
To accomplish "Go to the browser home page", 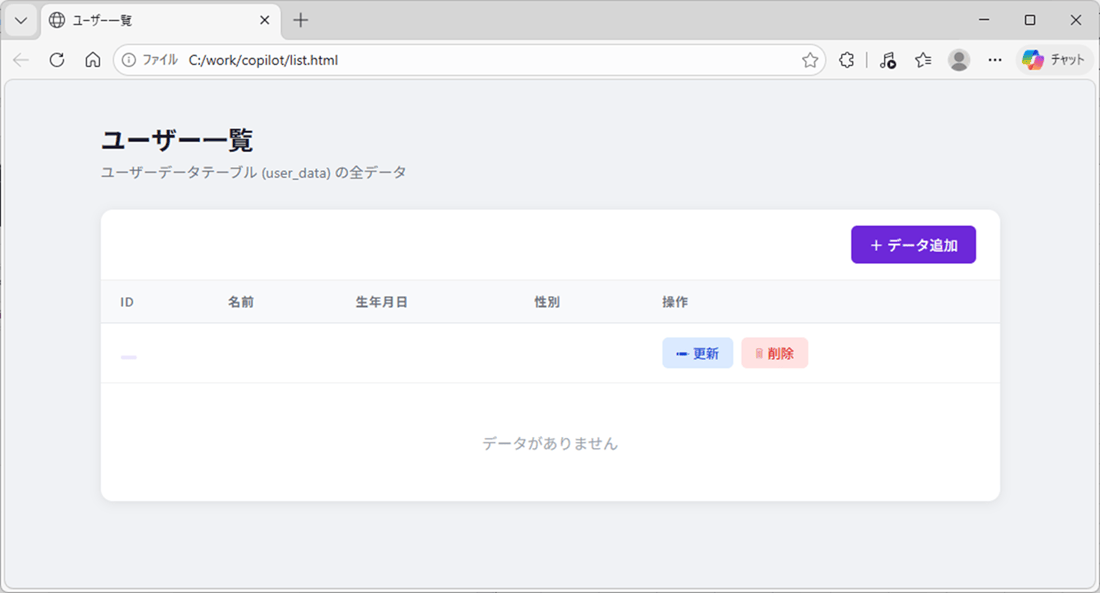I will pyautogui.click(x=93, y=60).
